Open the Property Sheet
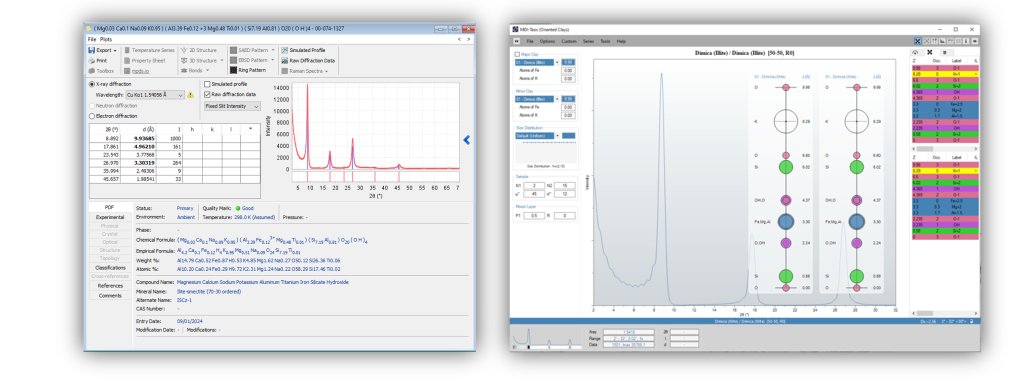The height and width of the screenshot is (378, 1024). coord(144,61)
